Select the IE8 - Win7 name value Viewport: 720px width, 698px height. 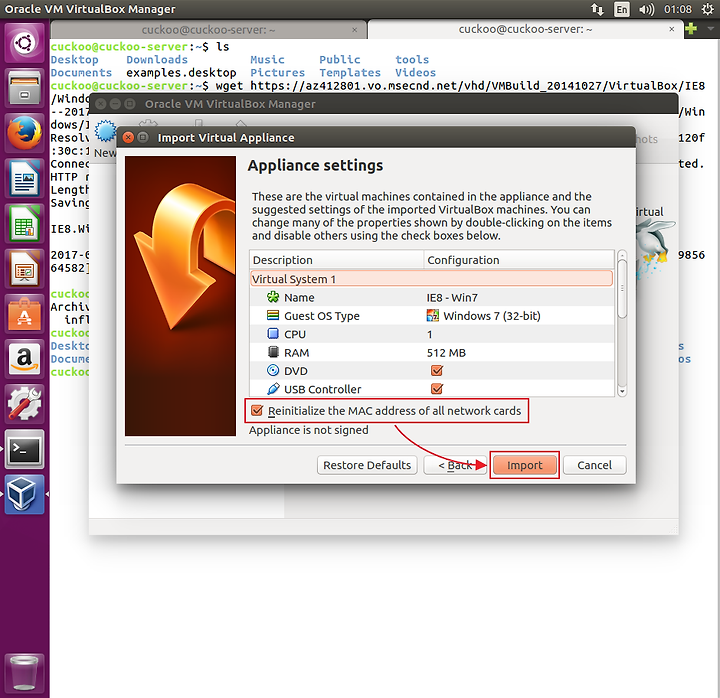coord(452,298)
